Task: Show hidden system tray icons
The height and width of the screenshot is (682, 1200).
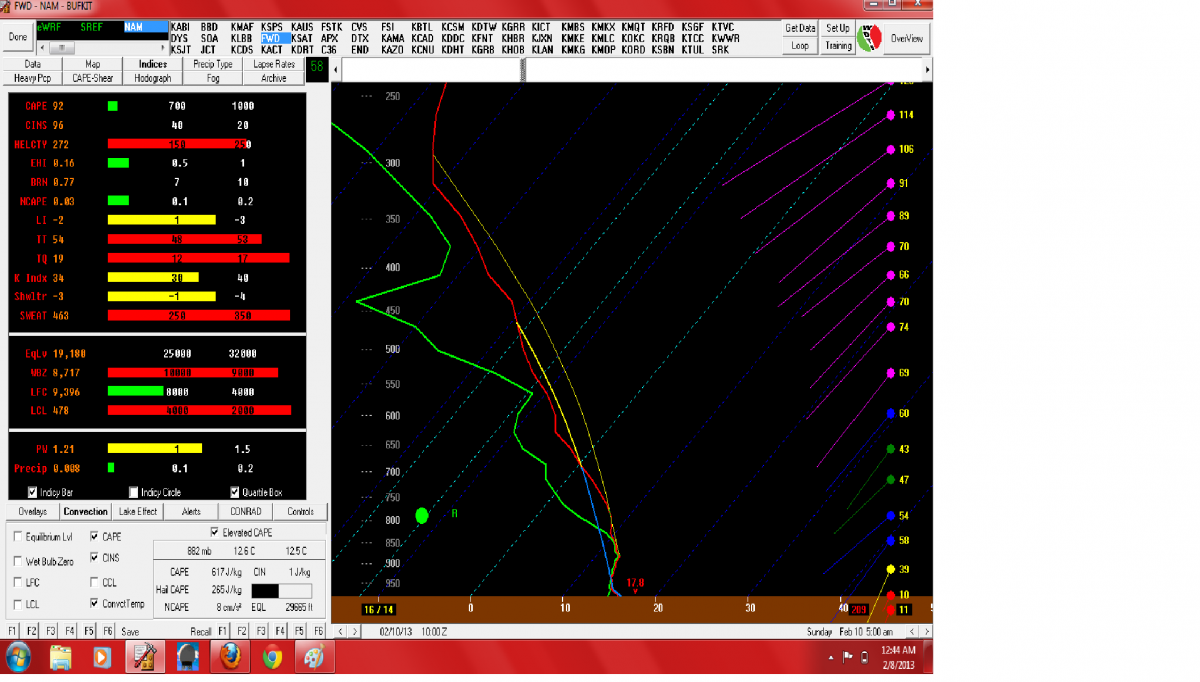Action: [832, 659]
